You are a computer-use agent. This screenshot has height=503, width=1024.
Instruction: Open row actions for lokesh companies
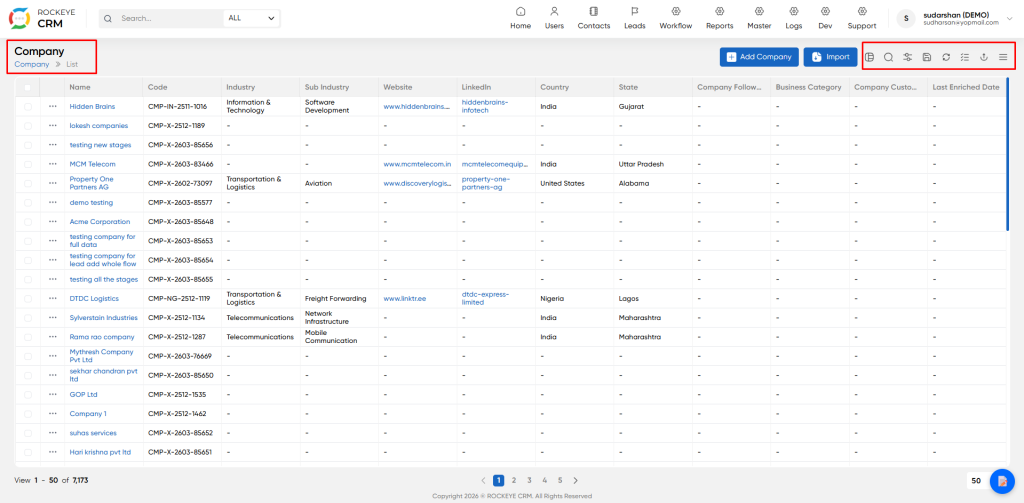52,125
